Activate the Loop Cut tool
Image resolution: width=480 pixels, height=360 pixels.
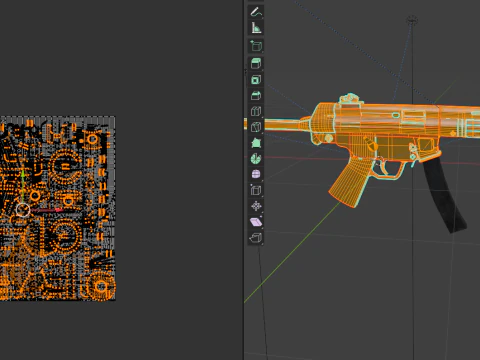tap(256, 111)
